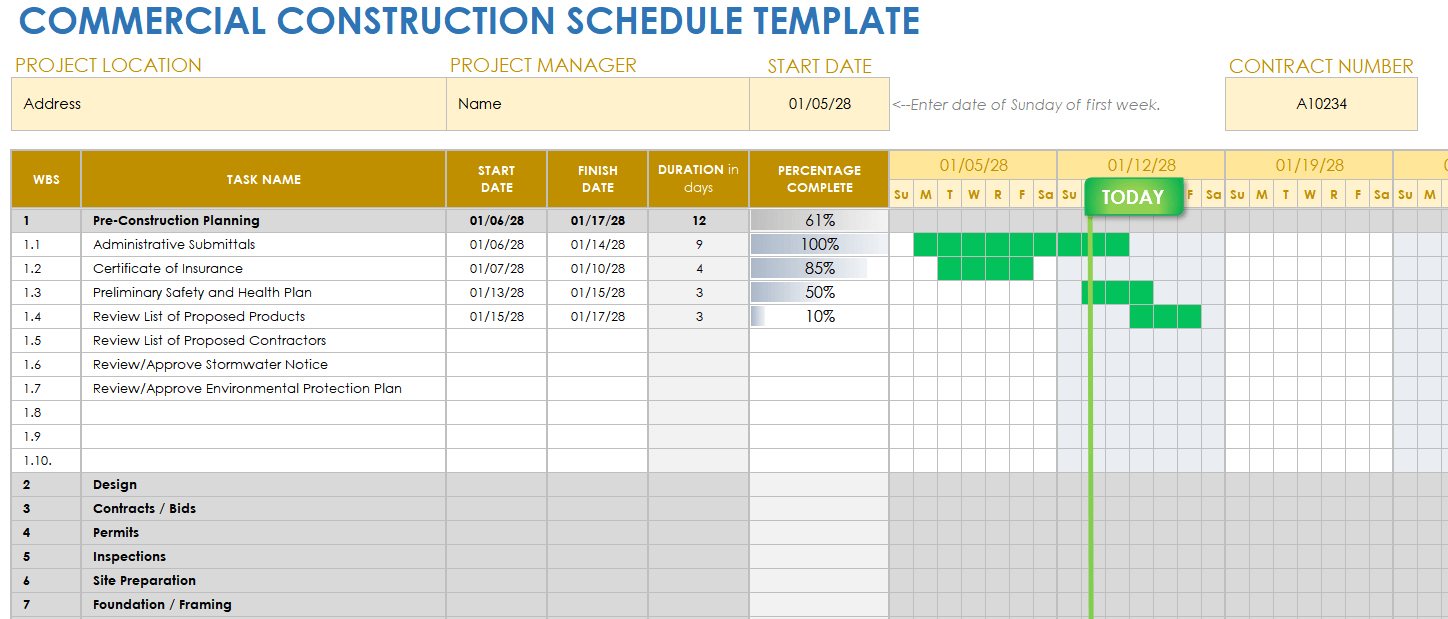Select the A10234 contract number cell
The width and height of the screenshot is (1448, 619).
[1320, 104]
